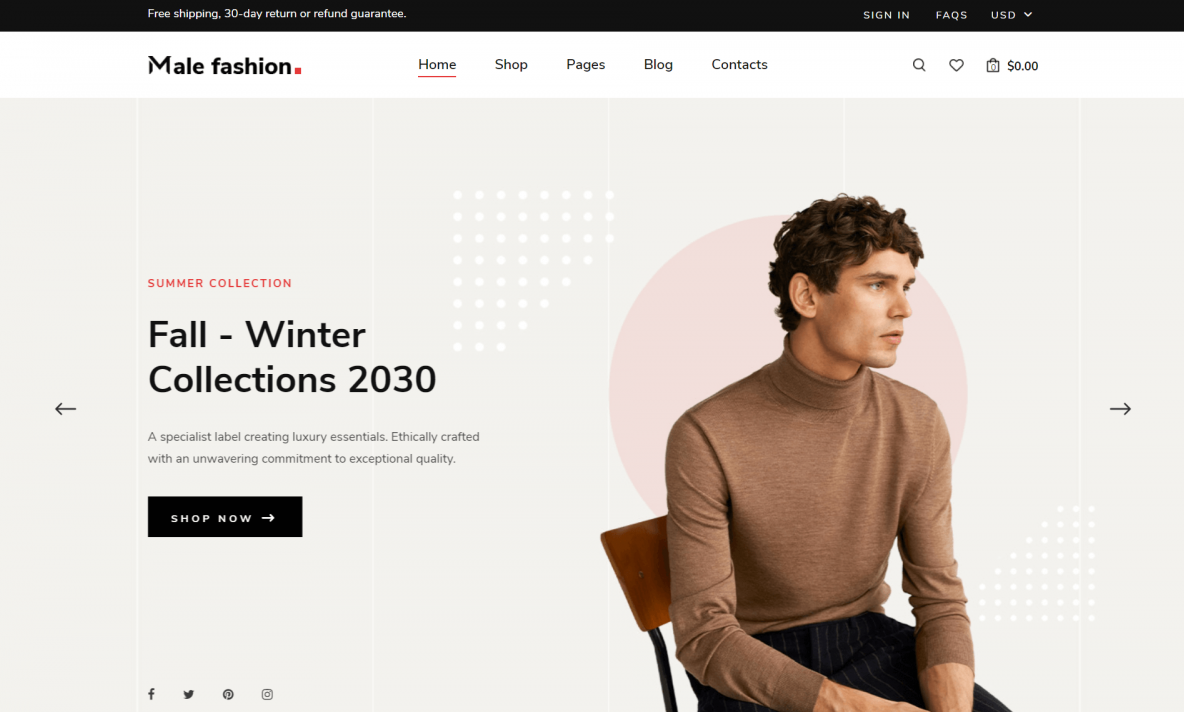Select the Home navigation item
Image resolution: width=1184 pixels, height=712 pixels.
point(437,65)
